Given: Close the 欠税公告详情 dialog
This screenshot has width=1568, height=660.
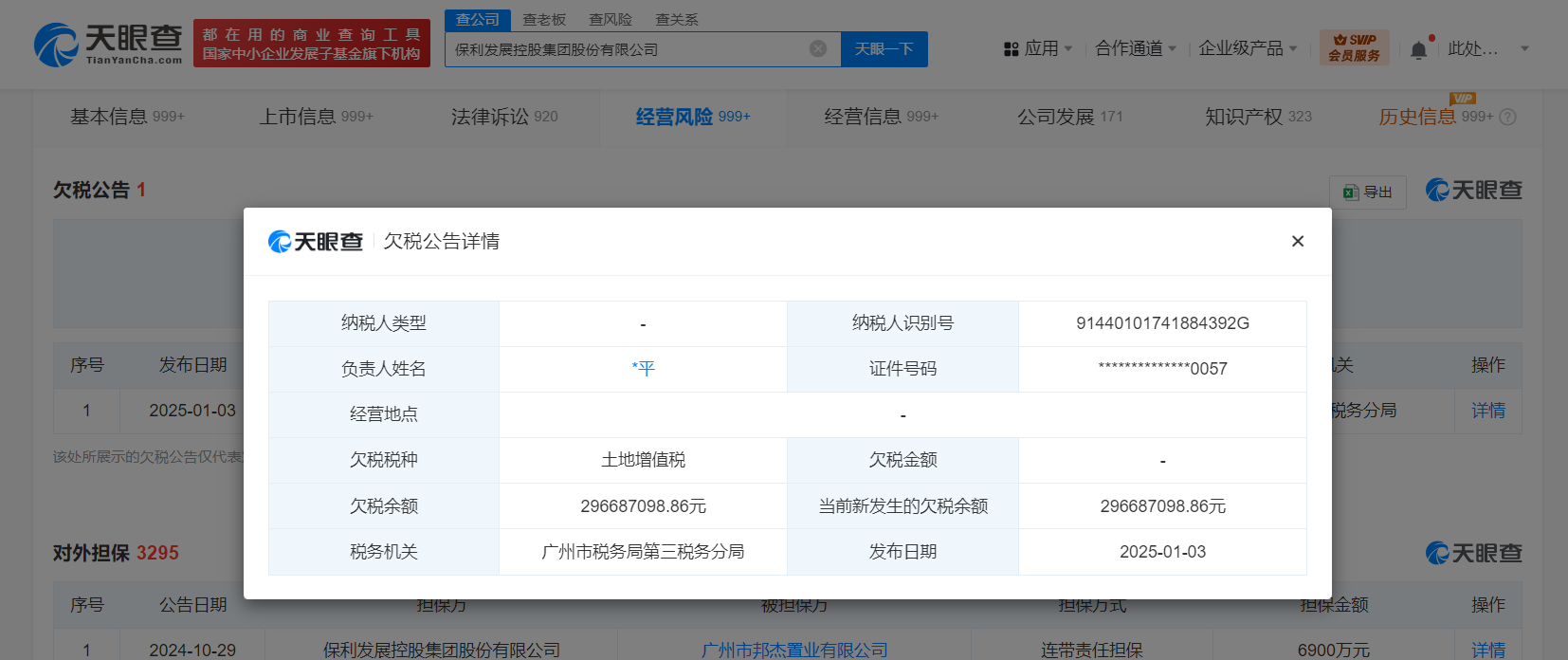Looking at the screenshot, I should 1298,241.
